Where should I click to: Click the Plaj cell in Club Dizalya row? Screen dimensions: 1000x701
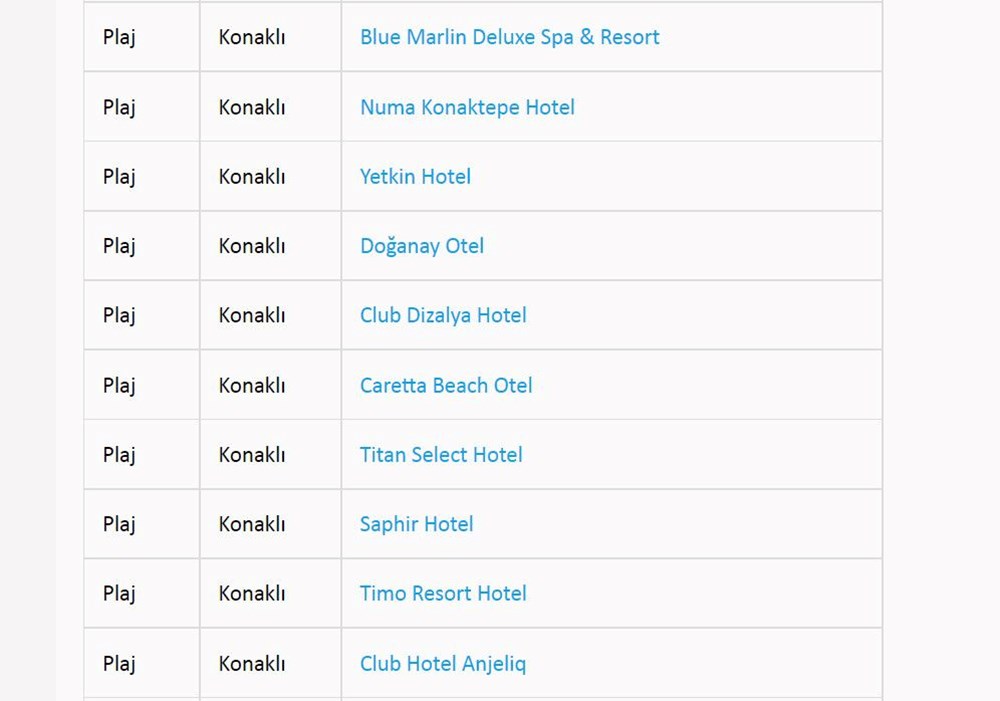[x=119, y=315]
